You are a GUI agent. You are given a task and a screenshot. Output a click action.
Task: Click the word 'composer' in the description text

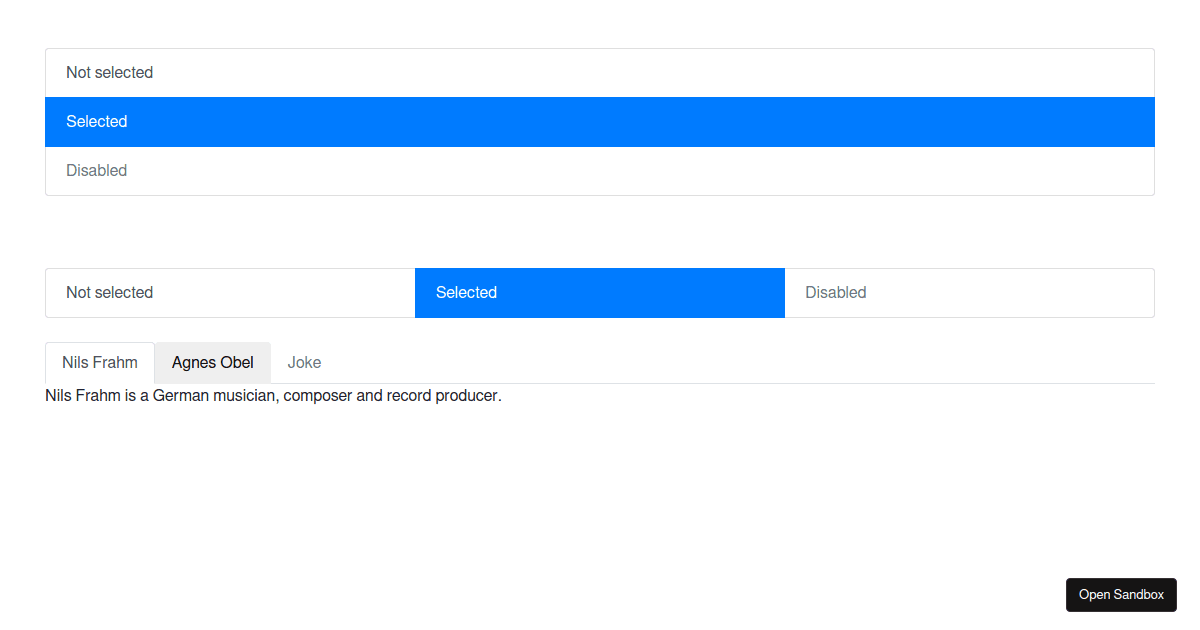point(318,396)
